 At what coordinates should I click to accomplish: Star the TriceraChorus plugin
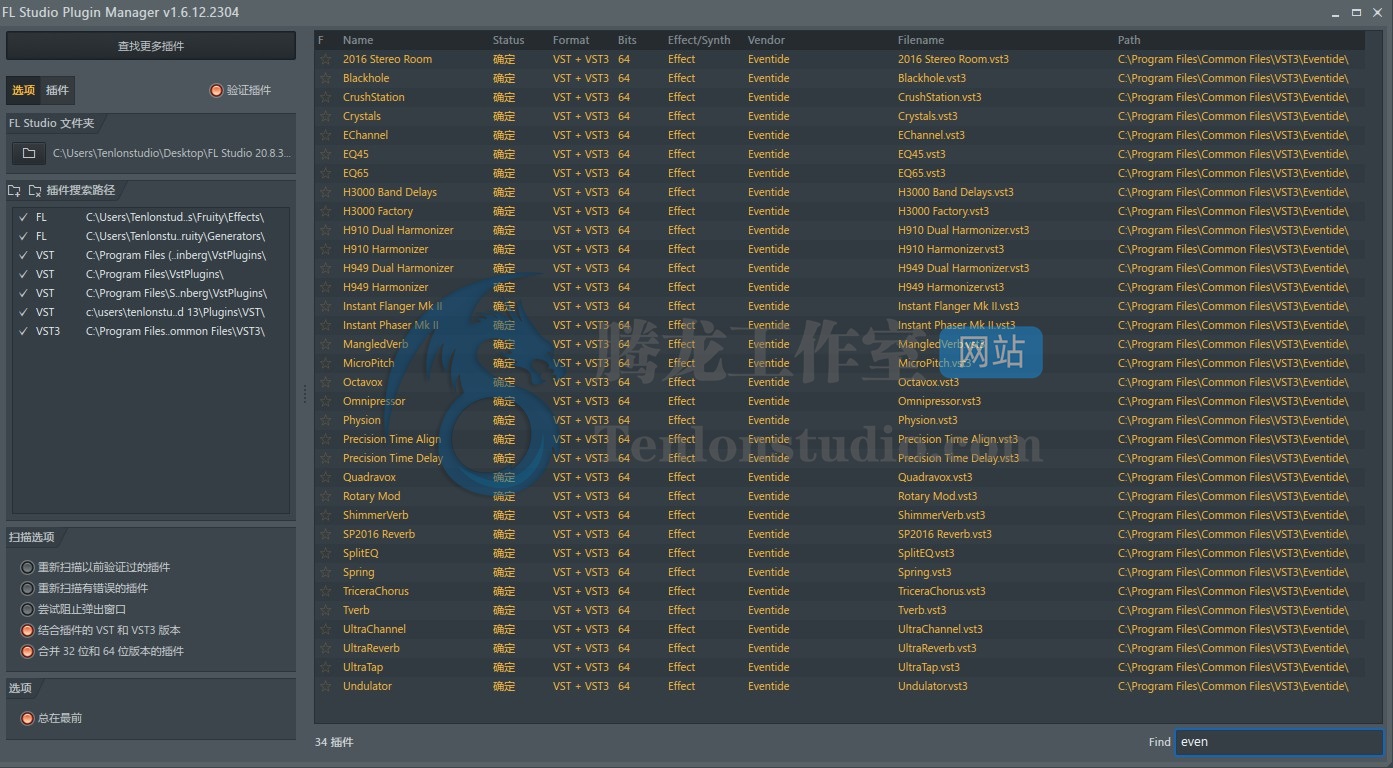tap(325, 591)
